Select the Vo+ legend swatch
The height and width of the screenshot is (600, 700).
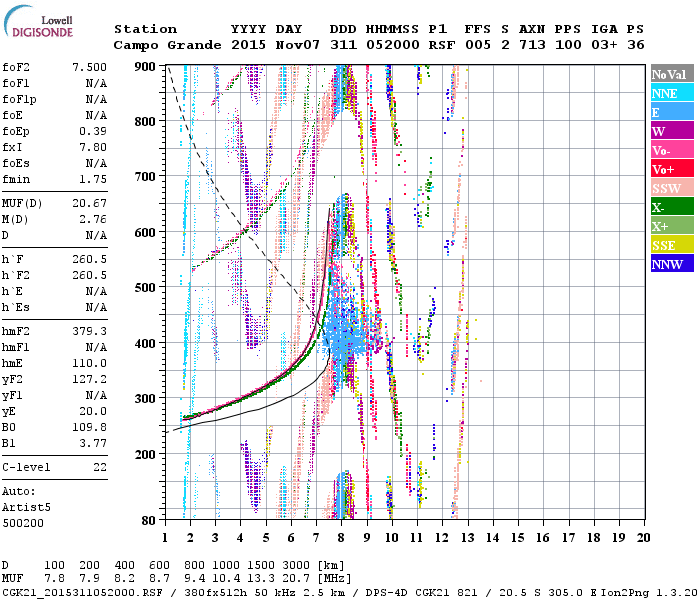click(672, 169)
